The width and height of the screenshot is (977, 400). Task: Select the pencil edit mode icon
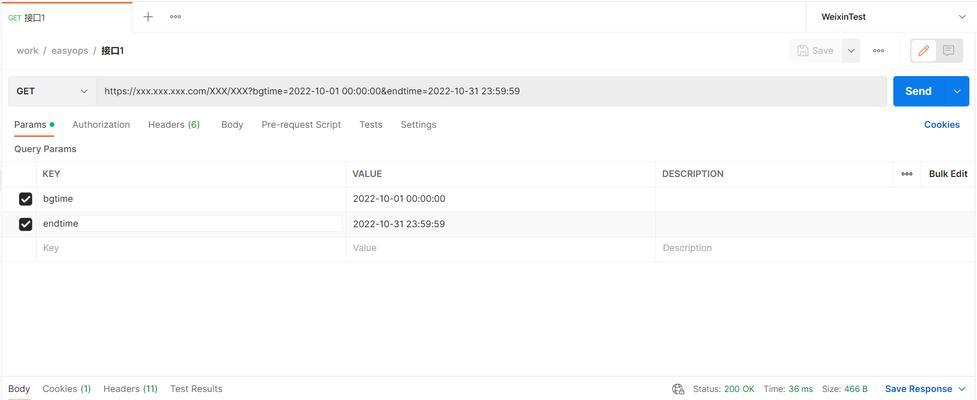[x=923, y=50]
